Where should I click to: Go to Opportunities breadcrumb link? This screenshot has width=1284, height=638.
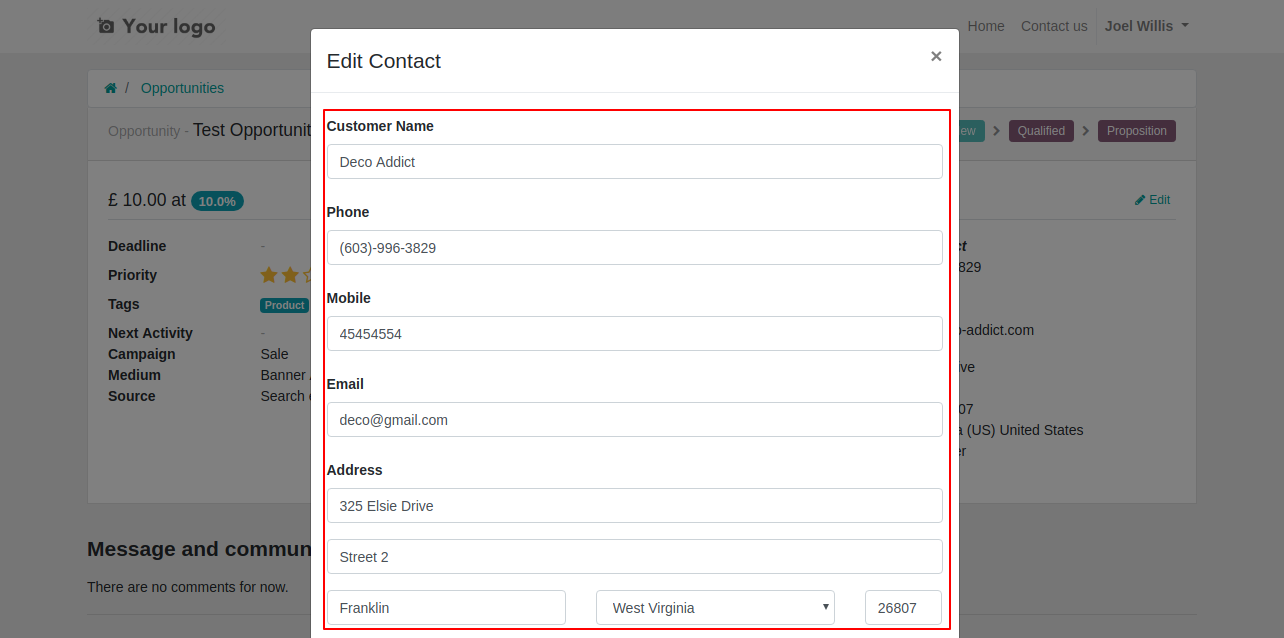[x=182, y=88]
